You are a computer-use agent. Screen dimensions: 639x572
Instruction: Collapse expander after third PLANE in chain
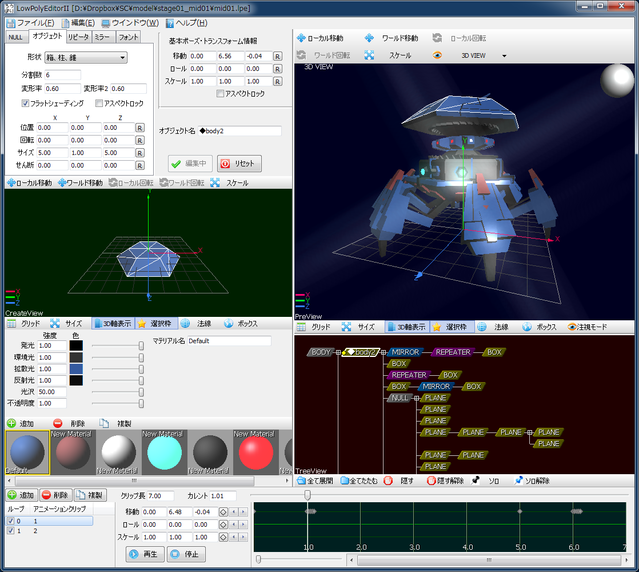[529, 433]
